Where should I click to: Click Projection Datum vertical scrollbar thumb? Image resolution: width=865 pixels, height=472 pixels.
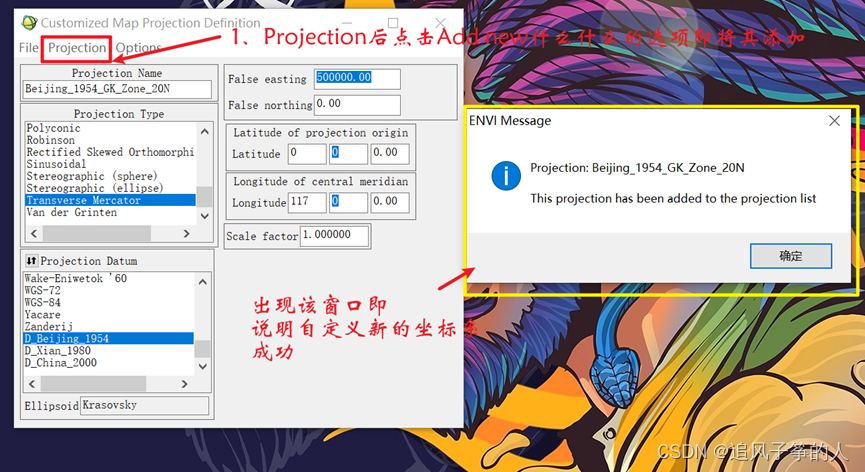[202, 348]
